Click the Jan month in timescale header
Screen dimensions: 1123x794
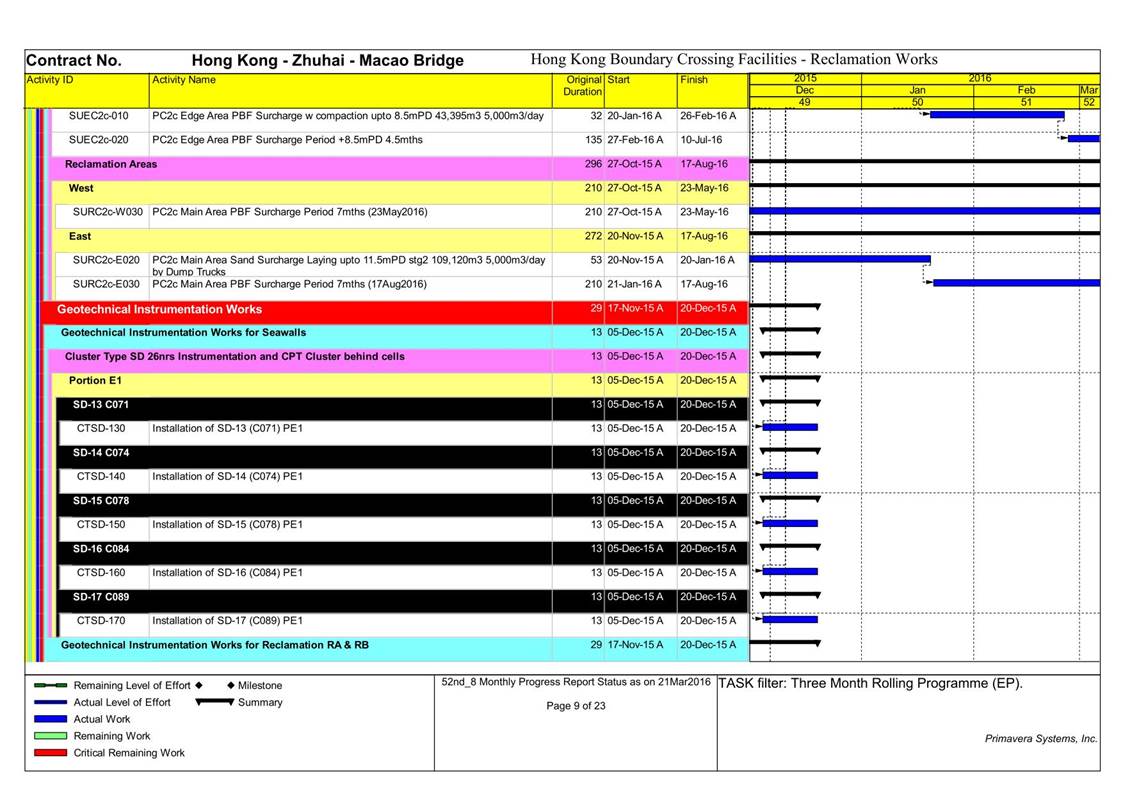917,90
